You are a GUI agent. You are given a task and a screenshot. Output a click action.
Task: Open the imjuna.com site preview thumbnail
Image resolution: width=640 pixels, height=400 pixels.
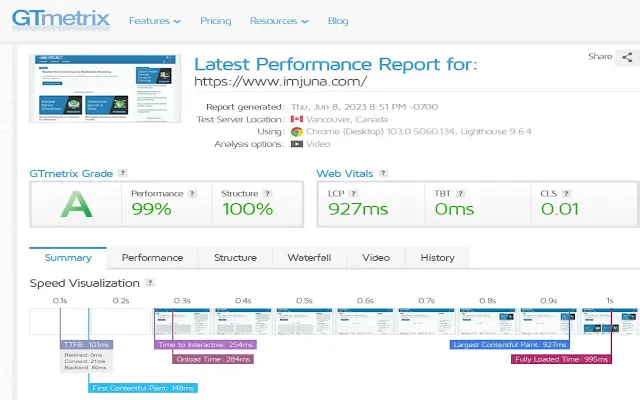pyautogui.click(x=105, y=88)
